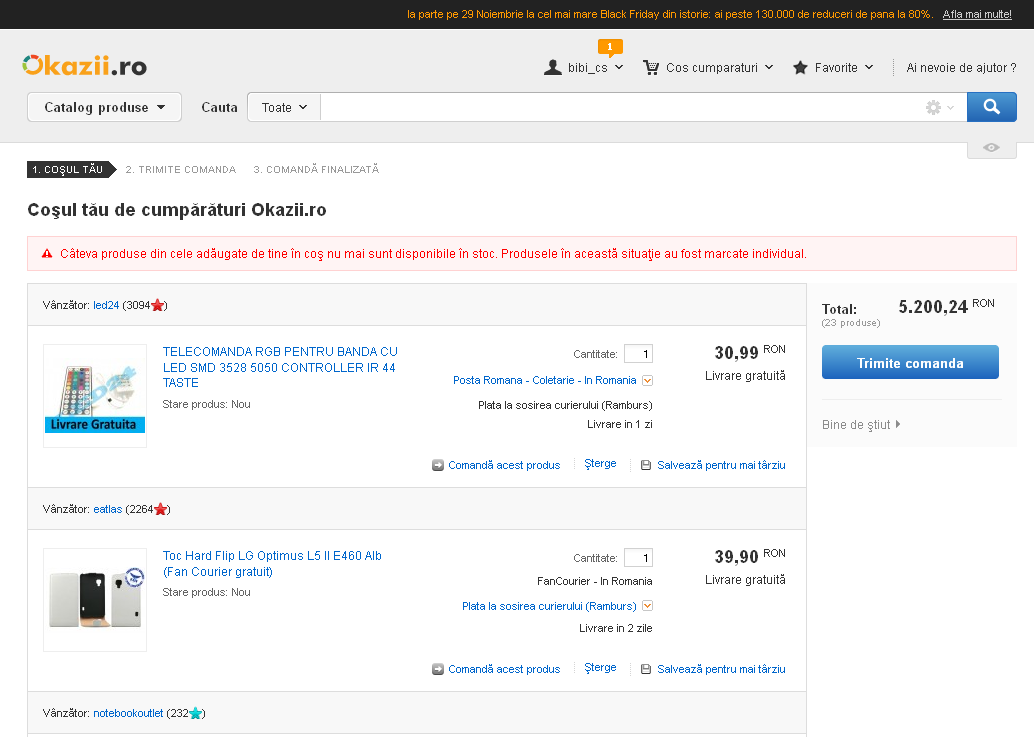Viewport: 1034px width, 737px height.
Task: Click Comandă acest produs for Toc Hard Flip
Action: tap(504, 669)
